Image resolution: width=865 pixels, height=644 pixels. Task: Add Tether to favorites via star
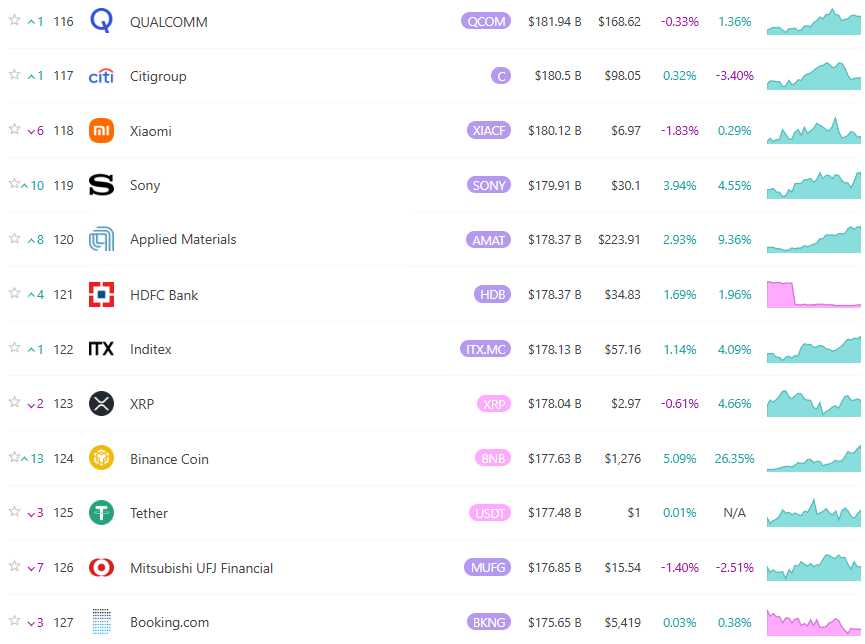pyautogui.click(x=14, y=512)
